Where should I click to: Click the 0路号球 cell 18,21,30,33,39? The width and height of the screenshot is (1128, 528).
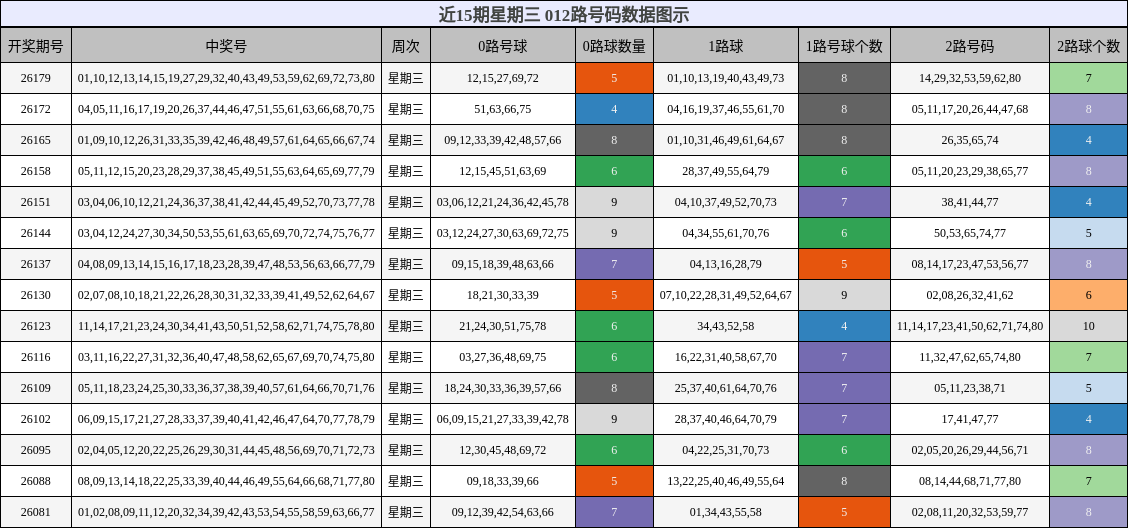(x=503, y=295)
